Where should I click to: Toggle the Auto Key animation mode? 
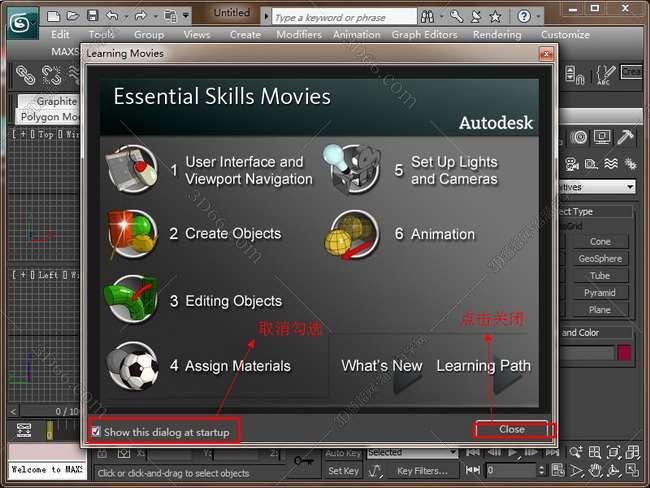(343, 453)
